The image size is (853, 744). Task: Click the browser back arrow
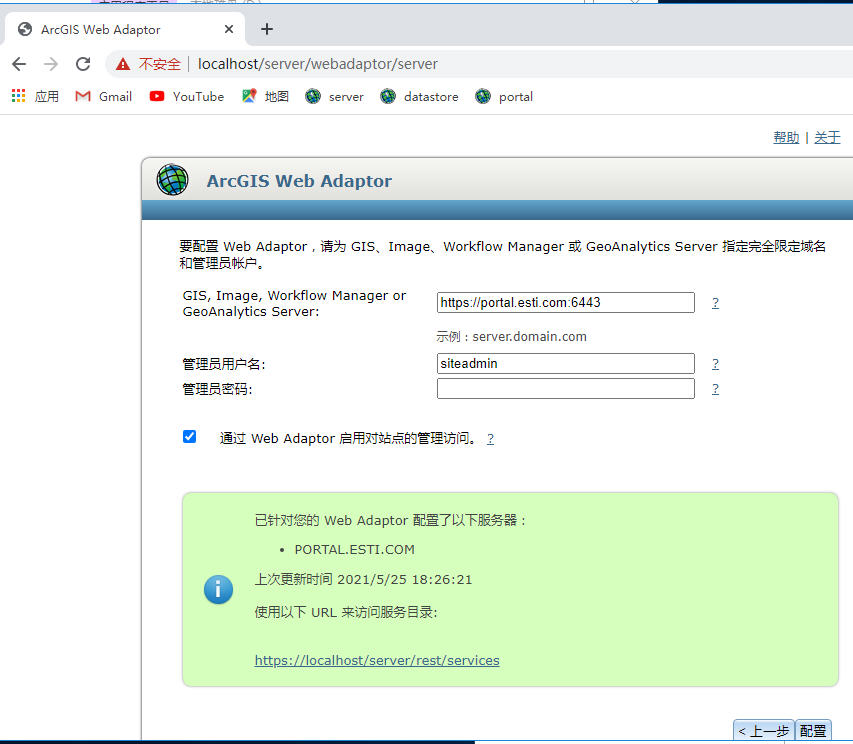point(19,64)
